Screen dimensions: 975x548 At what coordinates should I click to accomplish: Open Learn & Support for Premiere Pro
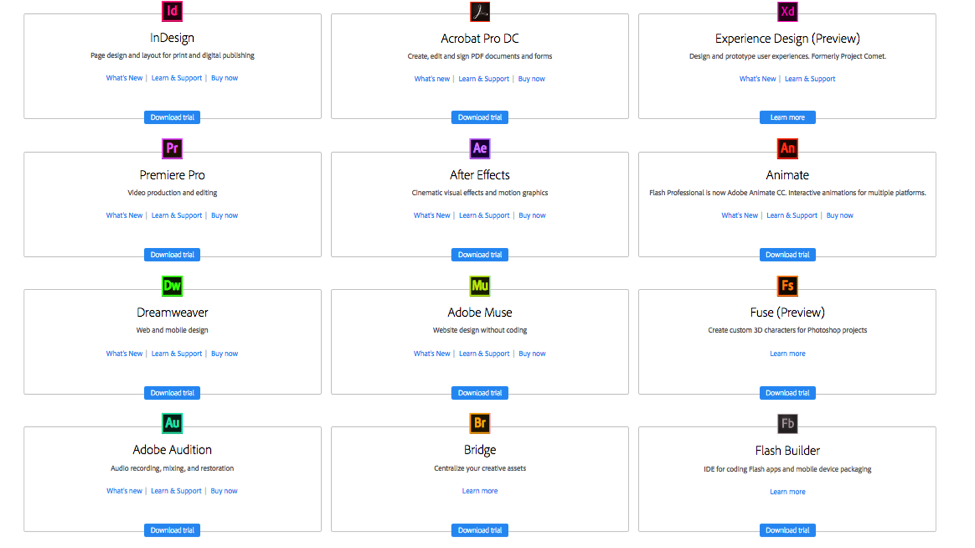[177, 216]
